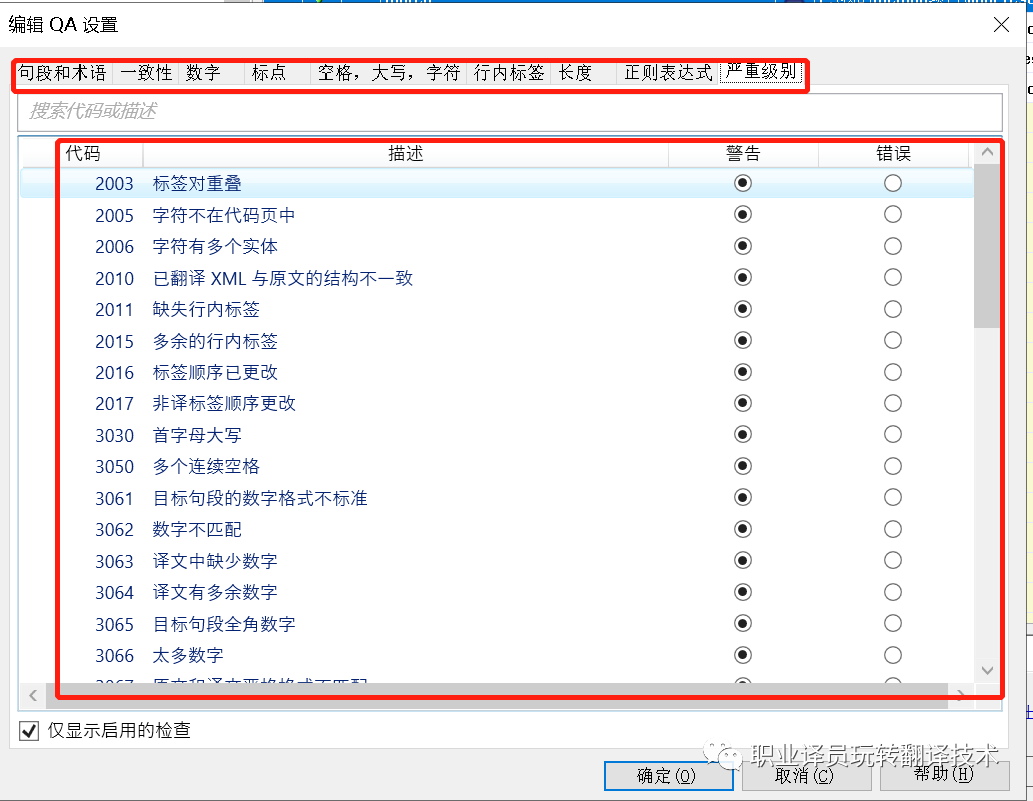Switch to the 句段和术语 tab
Viewport: 1033px width, 801px height.
coord(62,72)
